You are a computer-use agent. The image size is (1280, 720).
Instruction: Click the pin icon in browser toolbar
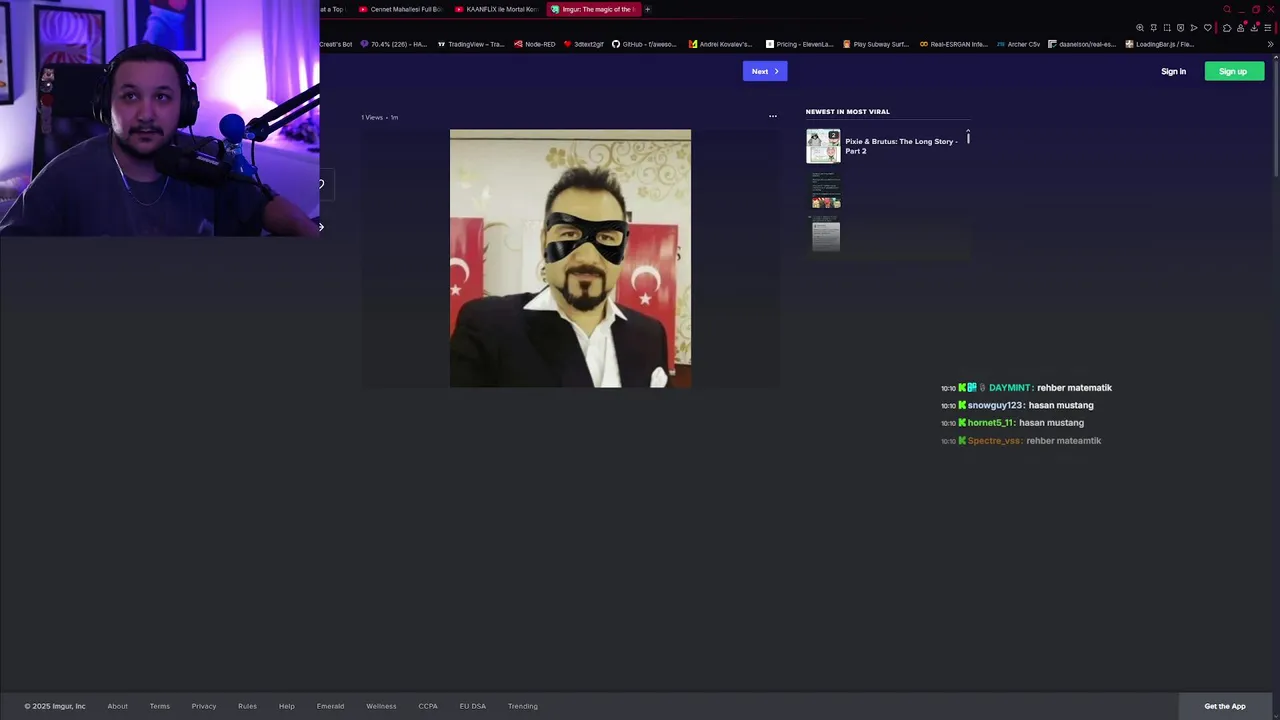(x=1154, y=28)
